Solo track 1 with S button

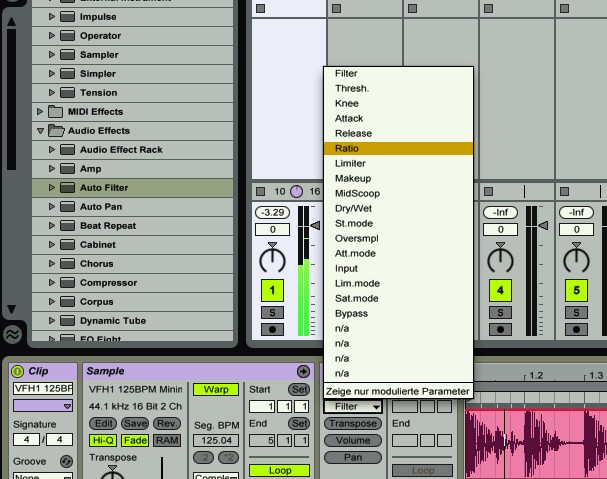click(x=273, y=312)
